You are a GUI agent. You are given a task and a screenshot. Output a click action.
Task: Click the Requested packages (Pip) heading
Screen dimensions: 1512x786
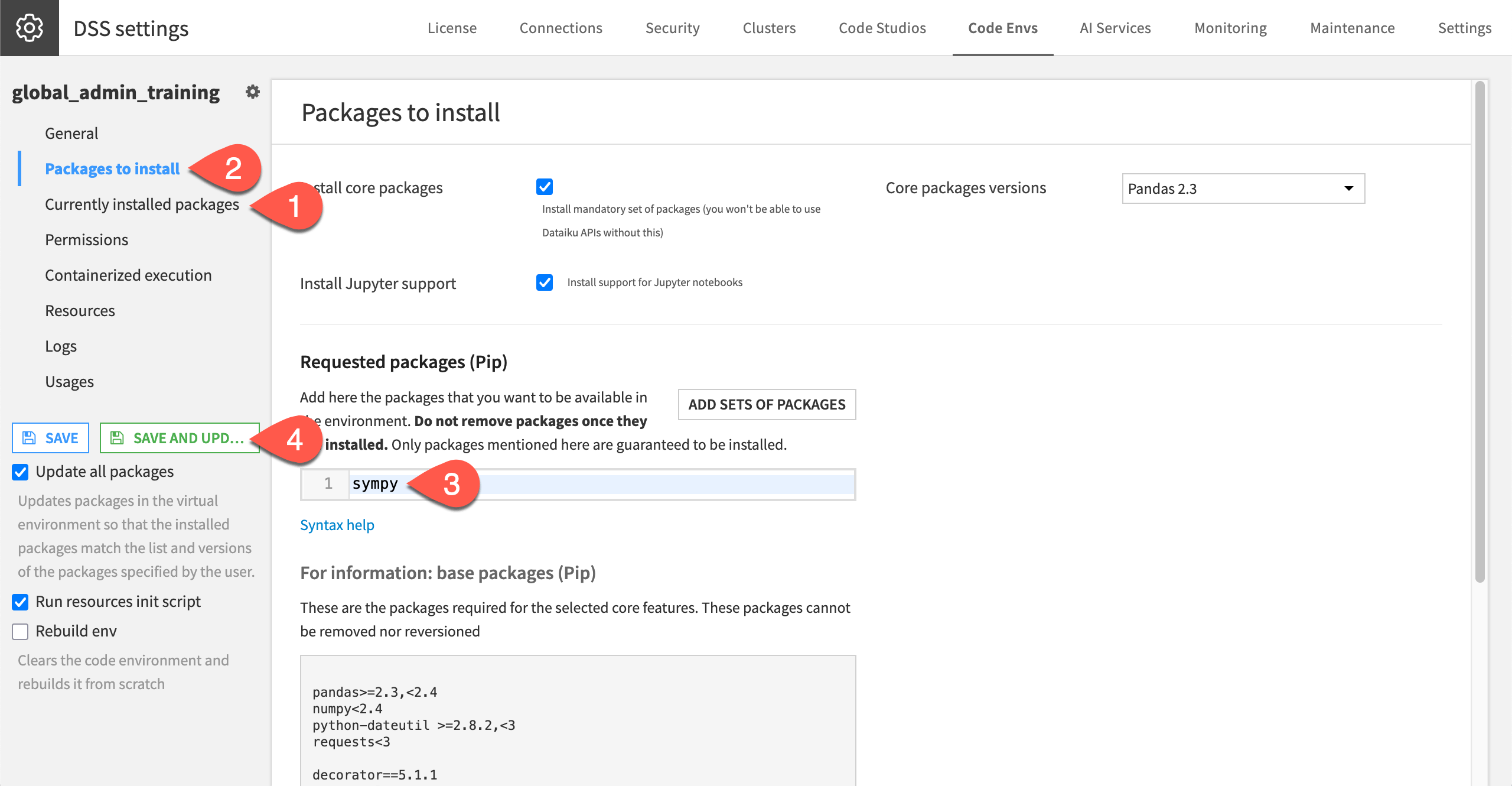tap(403, 362)
